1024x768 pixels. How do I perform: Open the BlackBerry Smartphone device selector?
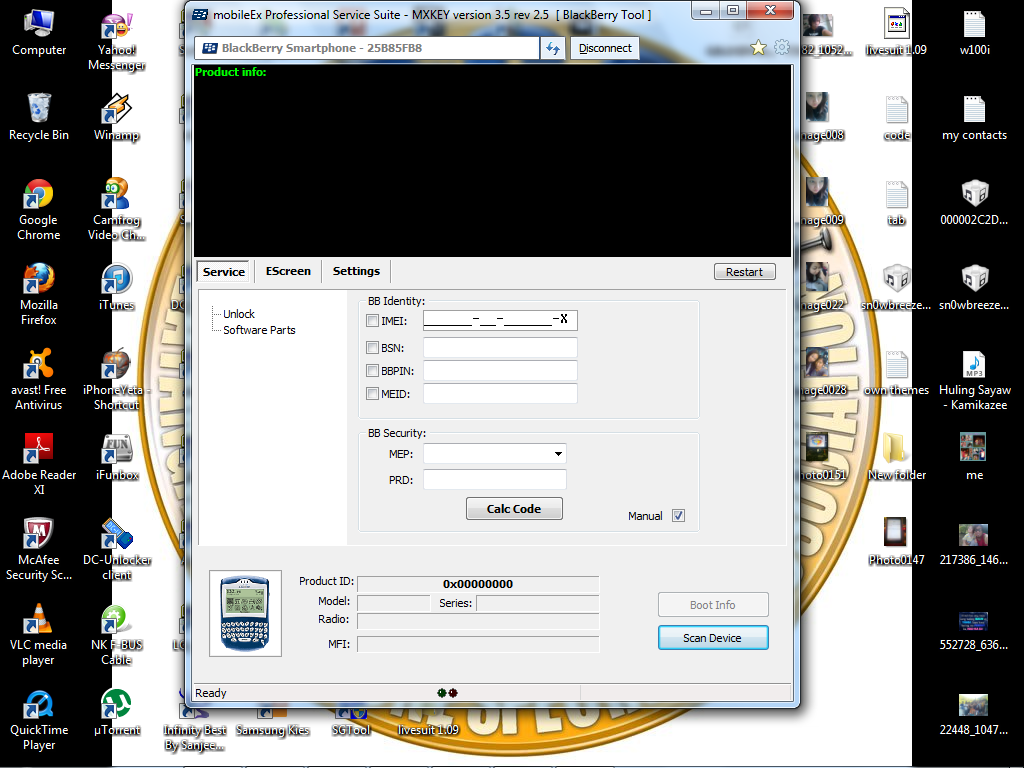(x=370, y=48)
